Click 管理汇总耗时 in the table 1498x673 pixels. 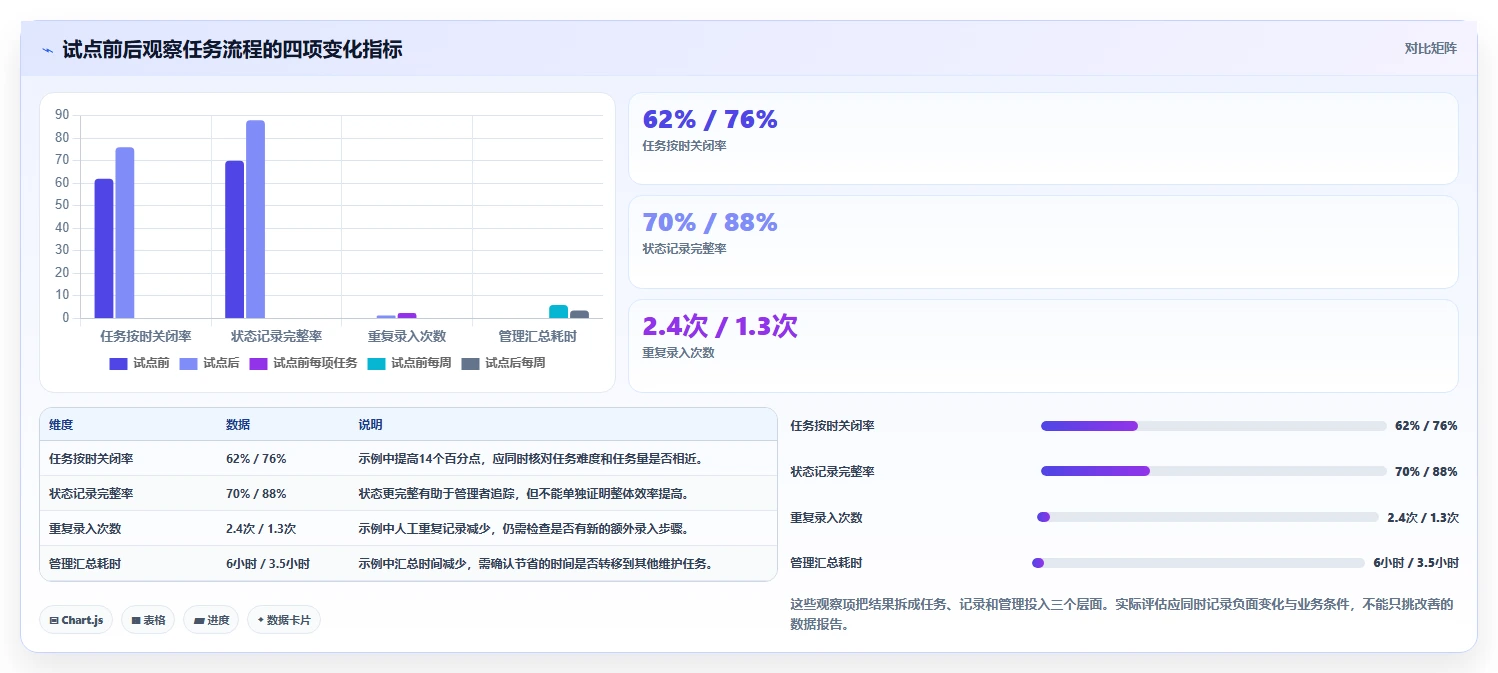coord(85,564)
